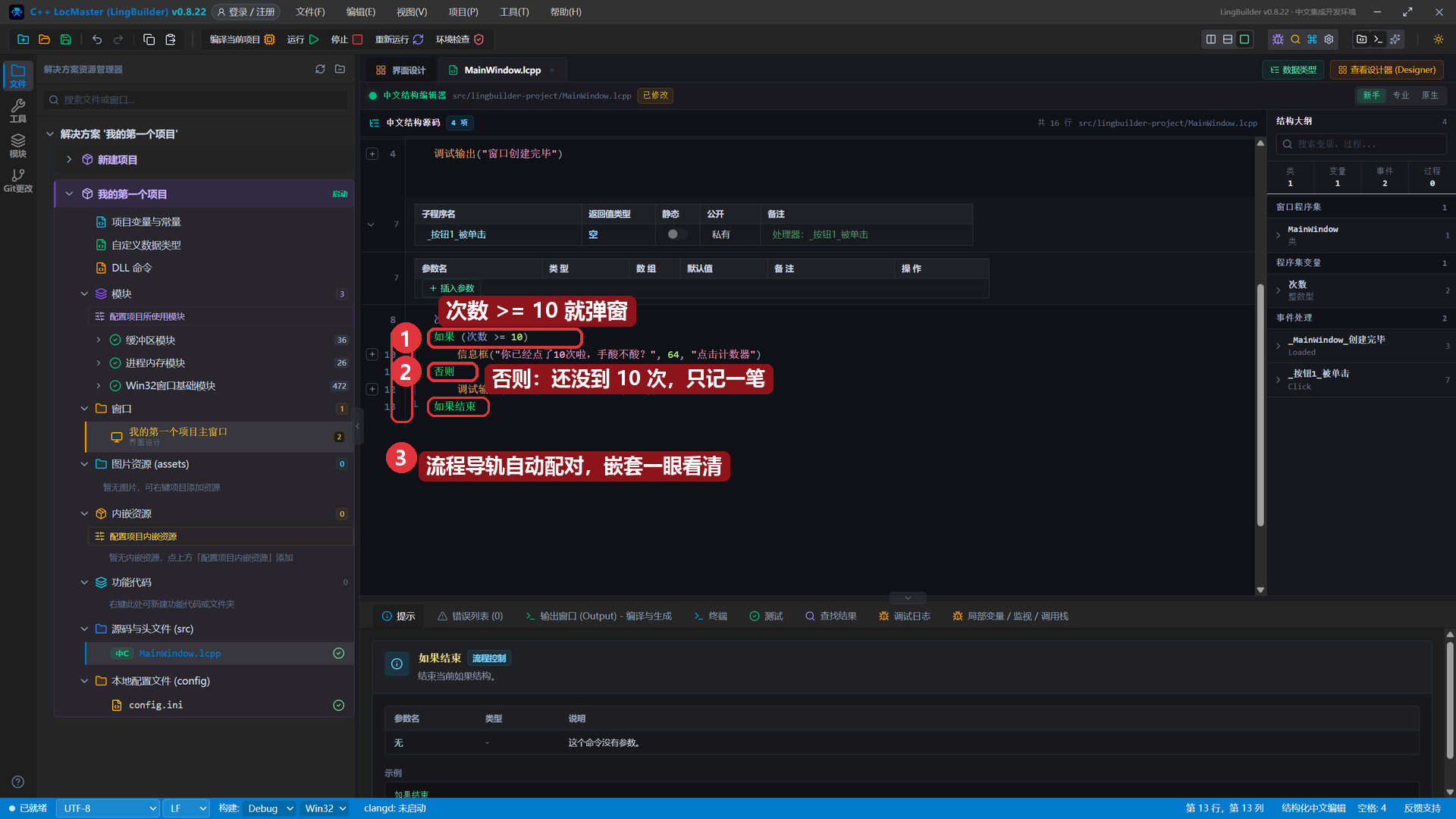Toggle the 静态 switch for _按钮1_被单击
The width and height of the screenshot is (1456, 819).
(x=677, y=234)
